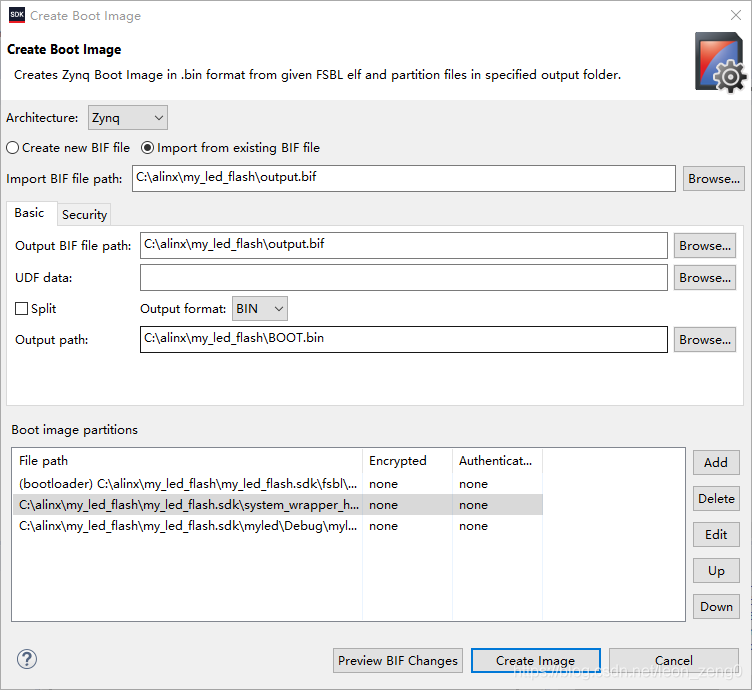
Task: Switch to the Security tab
Action: coord(84,214)
